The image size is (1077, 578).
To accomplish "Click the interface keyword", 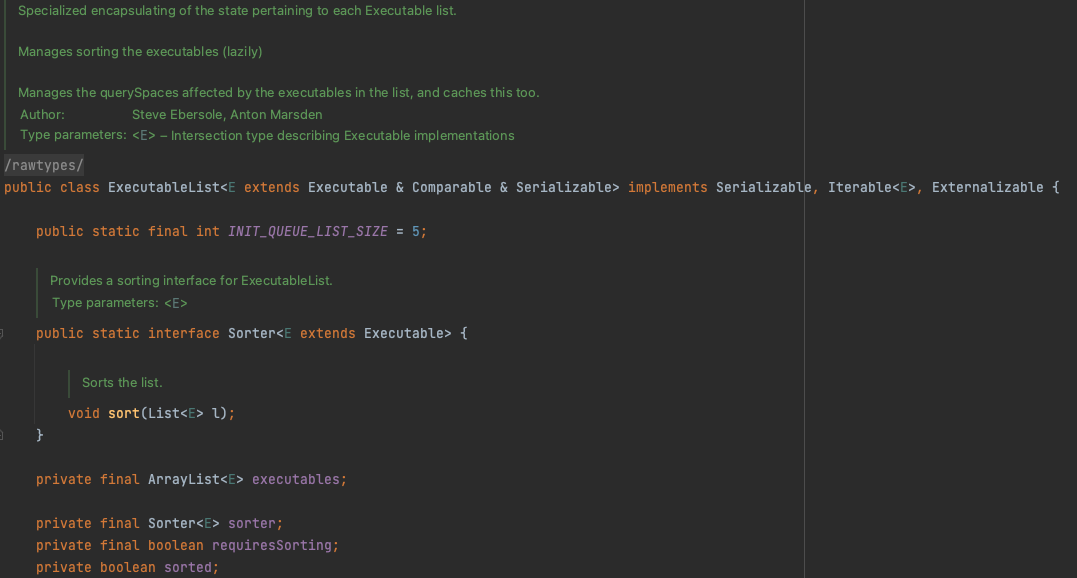I will [x=183, y=334].
